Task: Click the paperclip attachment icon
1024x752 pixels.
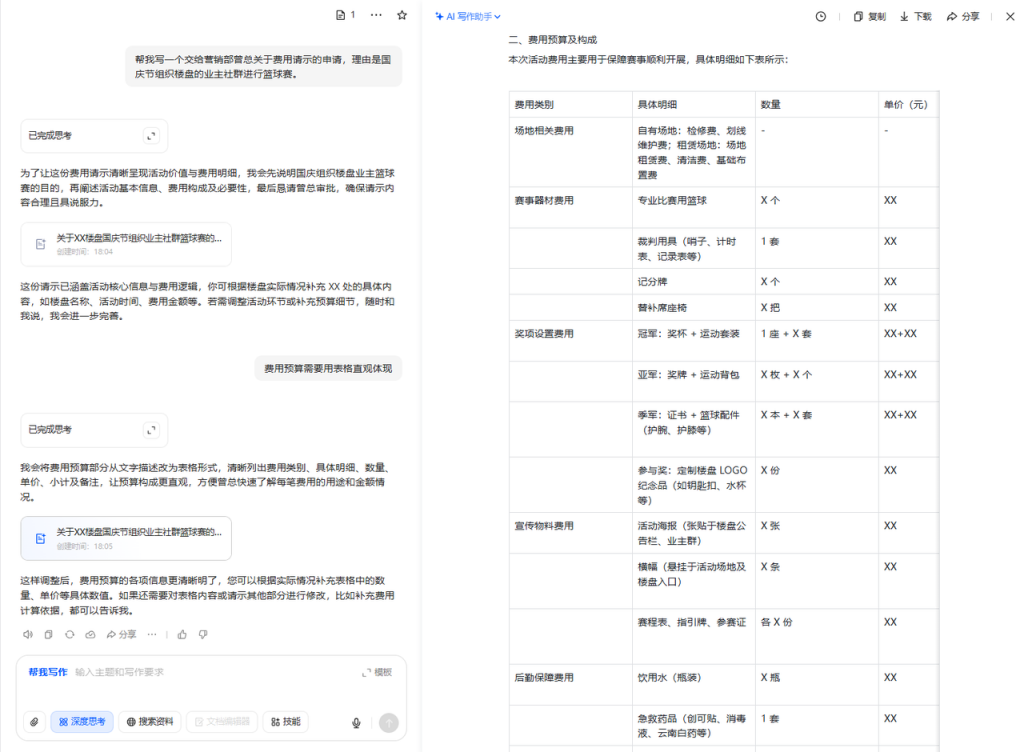Action: tap(34, 722)
